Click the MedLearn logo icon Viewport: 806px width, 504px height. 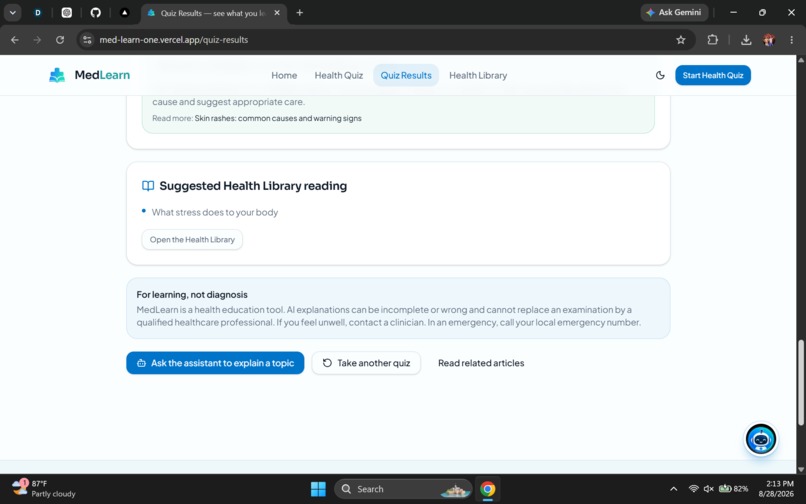click(x=57, y=75)
